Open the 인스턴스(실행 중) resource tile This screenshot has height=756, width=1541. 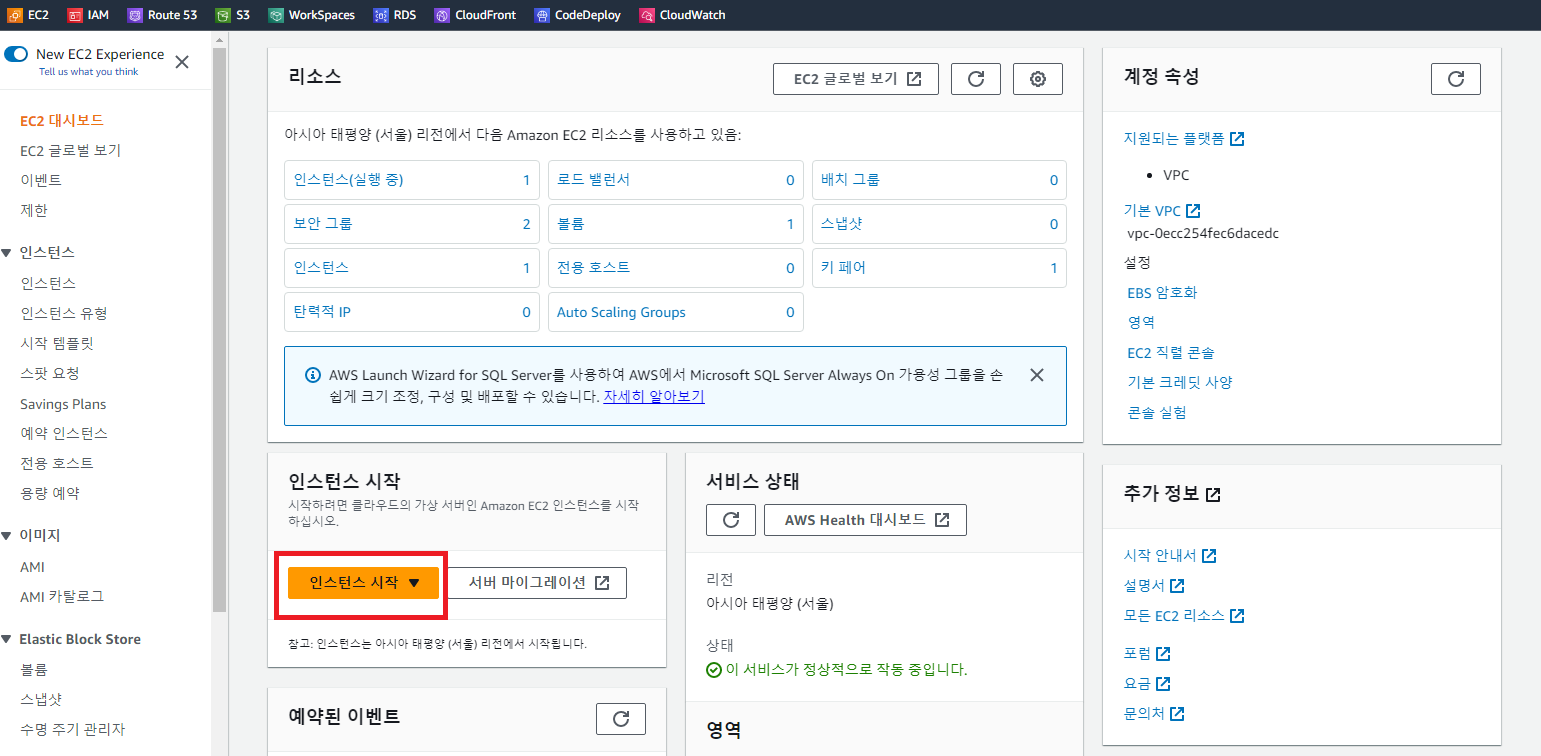[x=412, y=180]
